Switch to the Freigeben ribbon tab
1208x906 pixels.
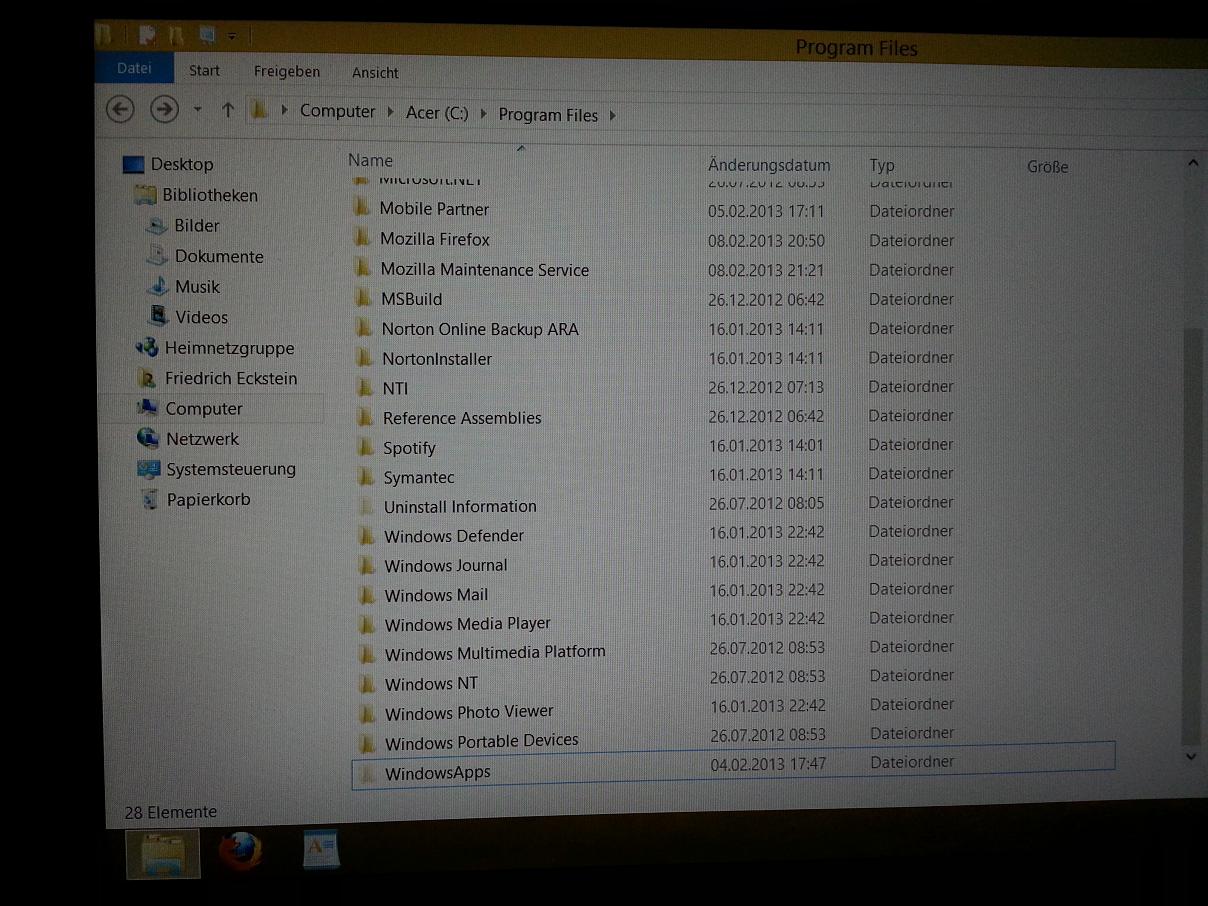[287, 71]
